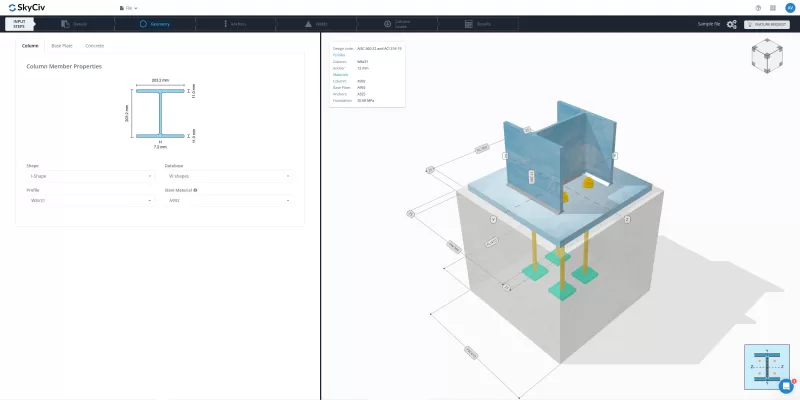Open the Steel Material dropdown

coord(229,201)
